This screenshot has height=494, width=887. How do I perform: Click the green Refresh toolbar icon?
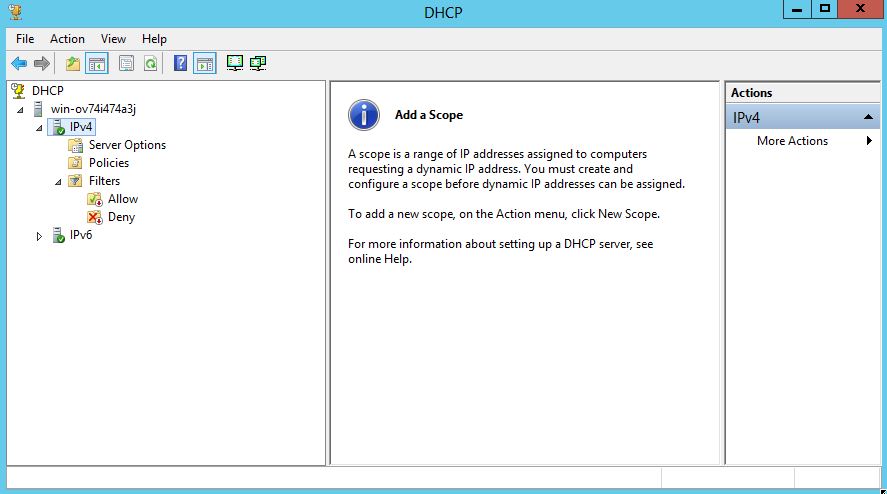coord(150,64)
